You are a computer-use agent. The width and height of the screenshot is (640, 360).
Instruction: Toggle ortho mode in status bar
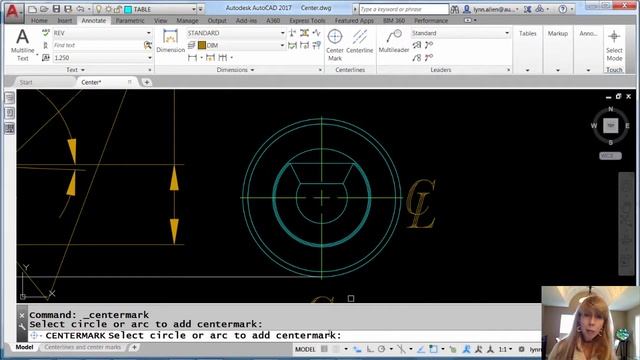click(370, 349)
